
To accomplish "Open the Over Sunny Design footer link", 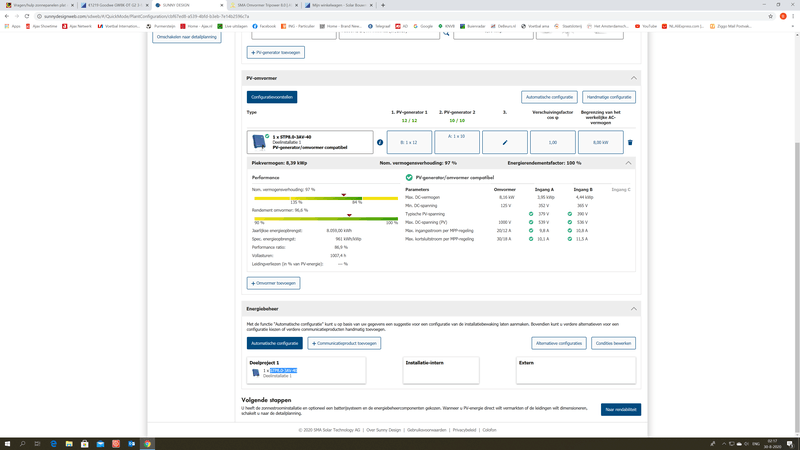I will click(384, 430).
